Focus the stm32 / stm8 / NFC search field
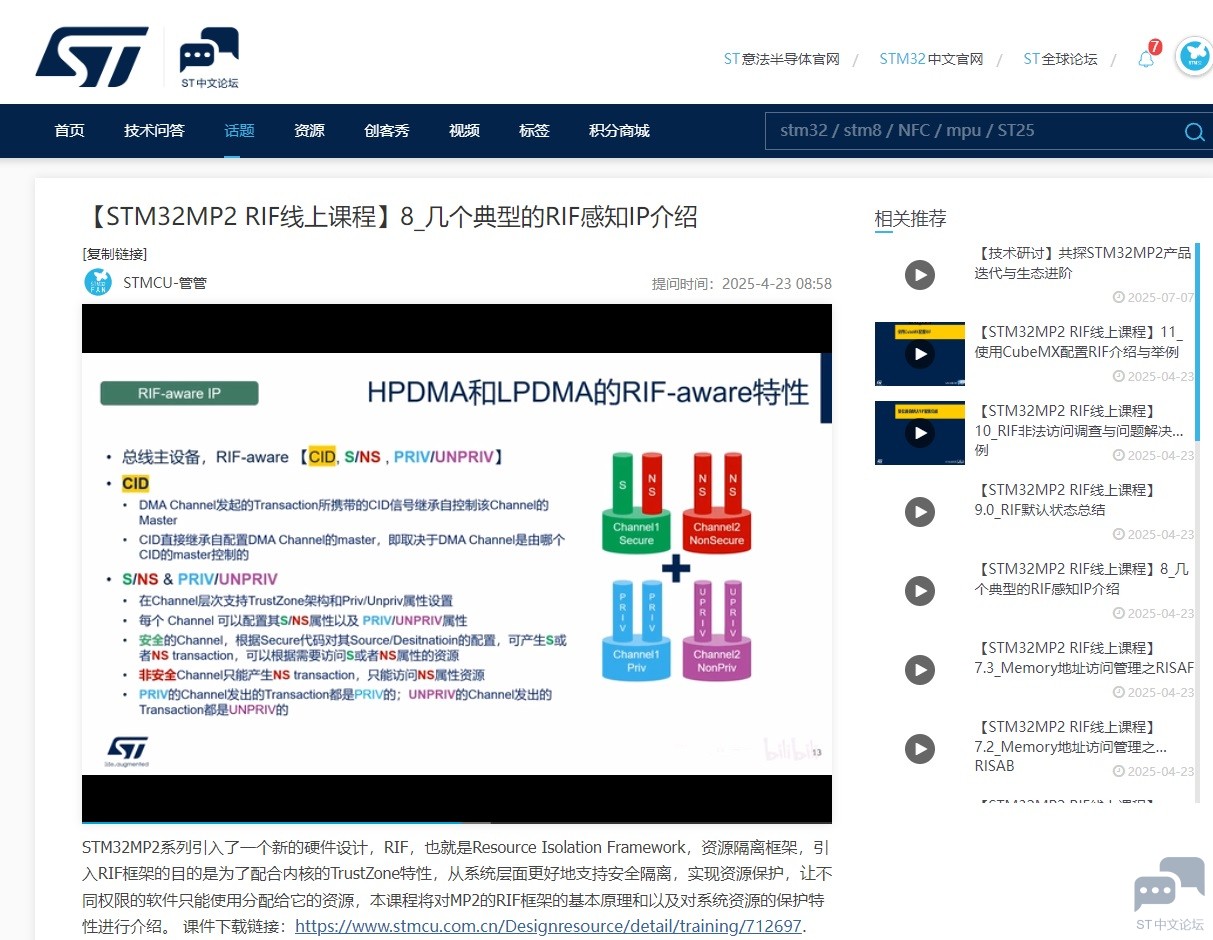The image size is (1213, 940). tap(972, 131)
